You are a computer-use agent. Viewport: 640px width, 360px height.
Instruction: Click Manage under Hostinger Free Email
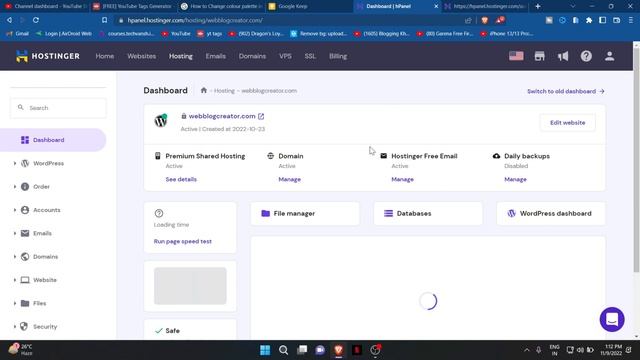[402, 179]
